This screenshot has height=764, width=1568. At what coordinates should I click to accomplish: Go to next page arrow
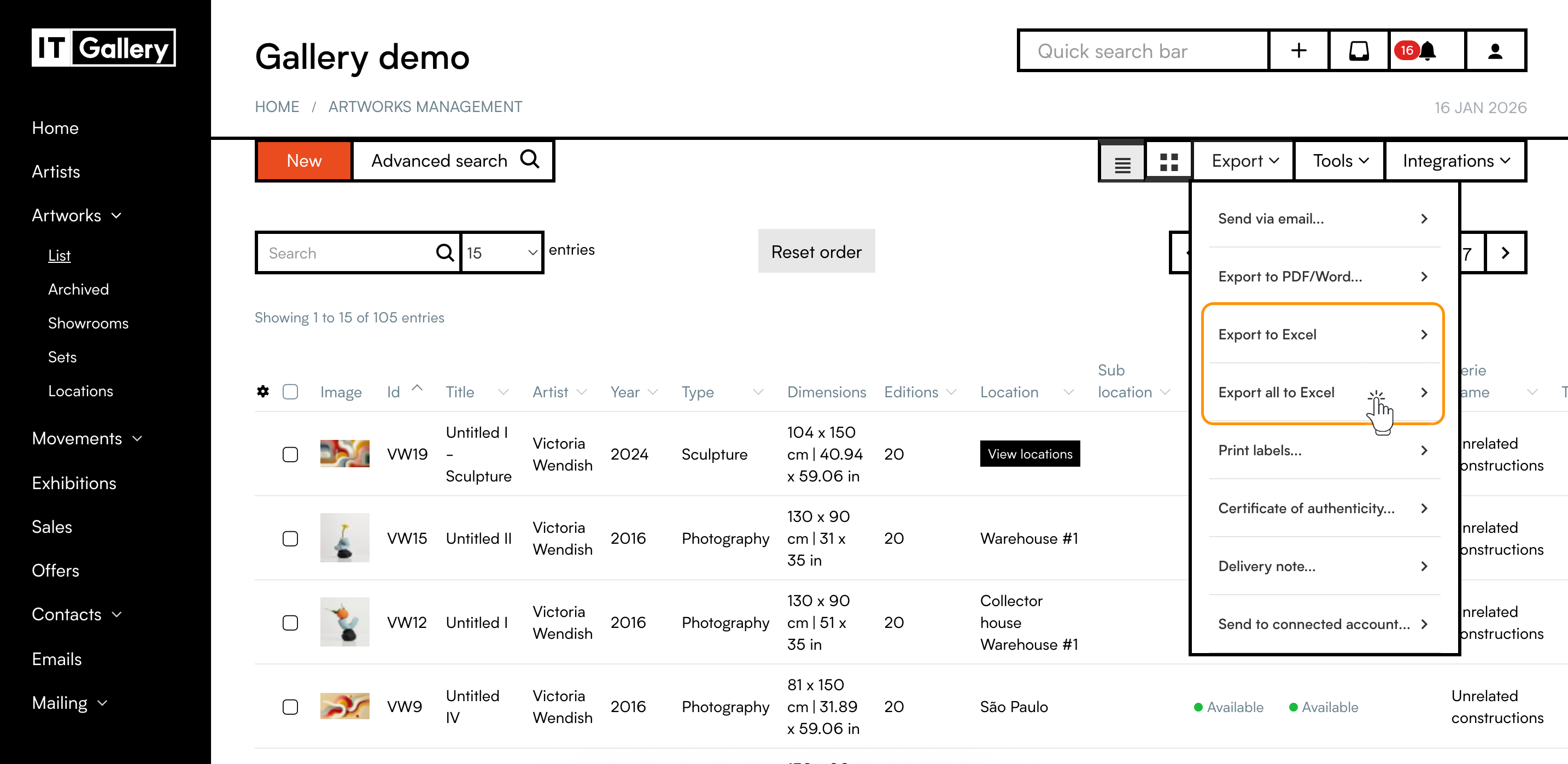[1505, 253]
